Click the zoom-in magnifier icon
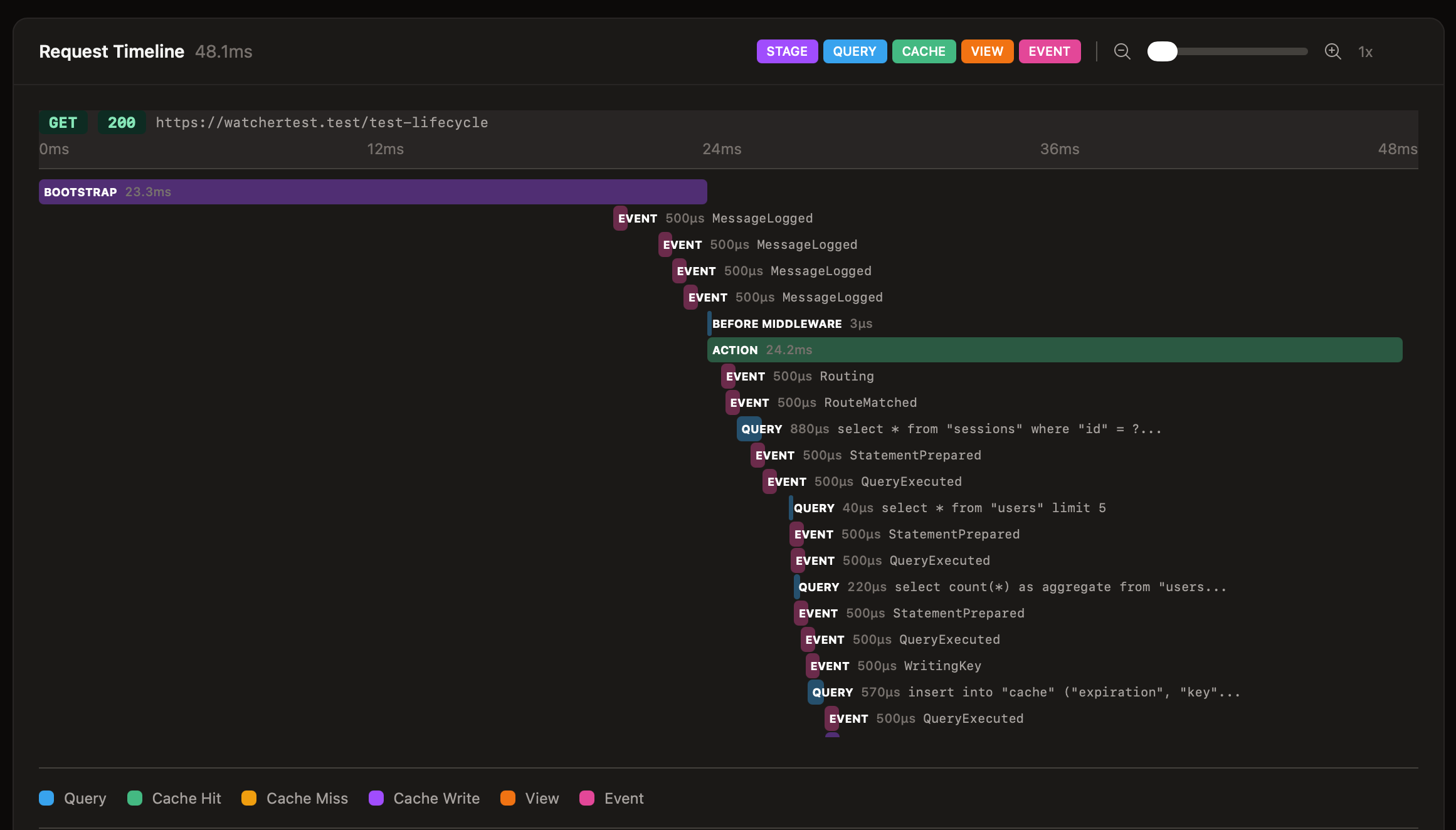 click(x=1333, y=51)
